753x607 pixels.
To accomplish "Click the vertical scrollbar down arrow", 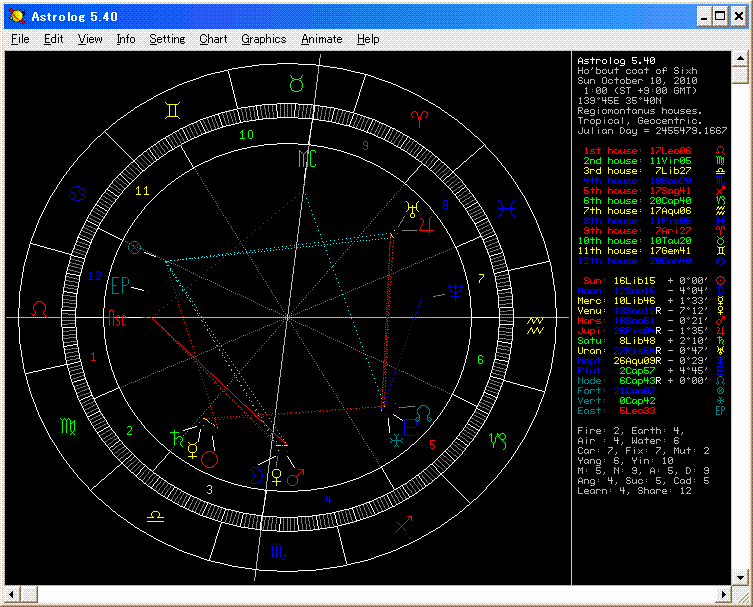I will 739,577.
